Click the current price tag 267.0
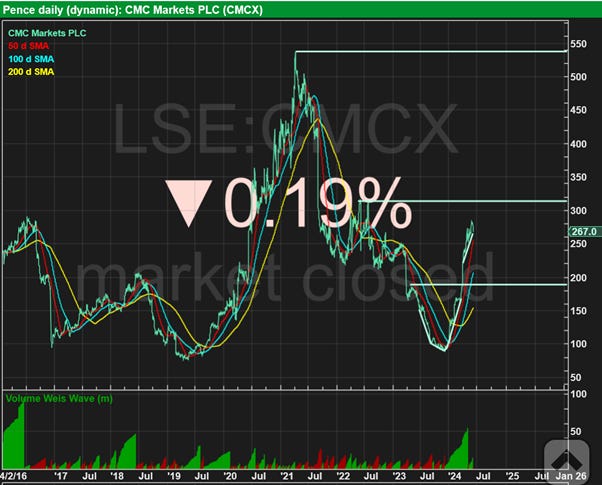This screenshot has height=485, width=602. coord(584,232)
